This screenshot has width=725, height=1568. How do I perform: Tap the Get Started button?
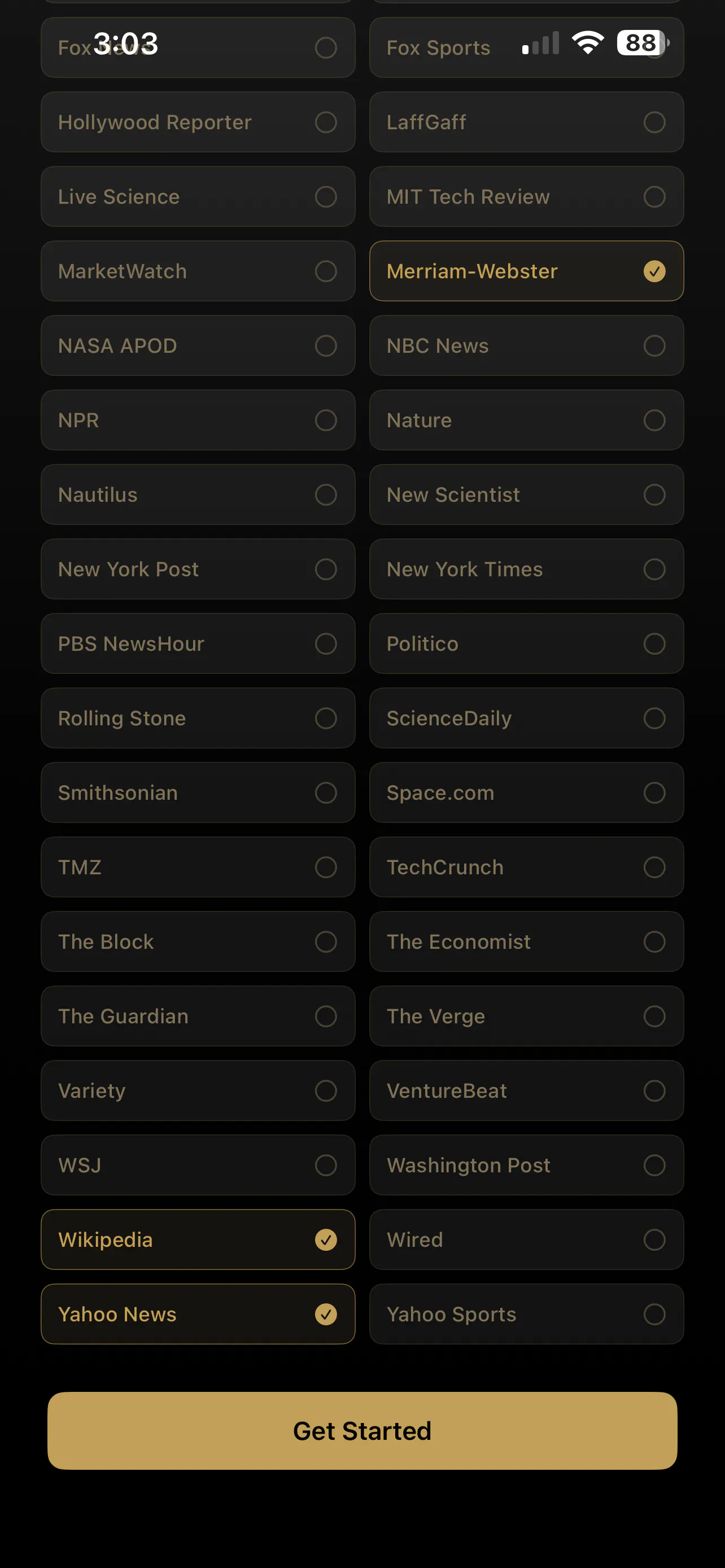click(x=362, y=1430)
